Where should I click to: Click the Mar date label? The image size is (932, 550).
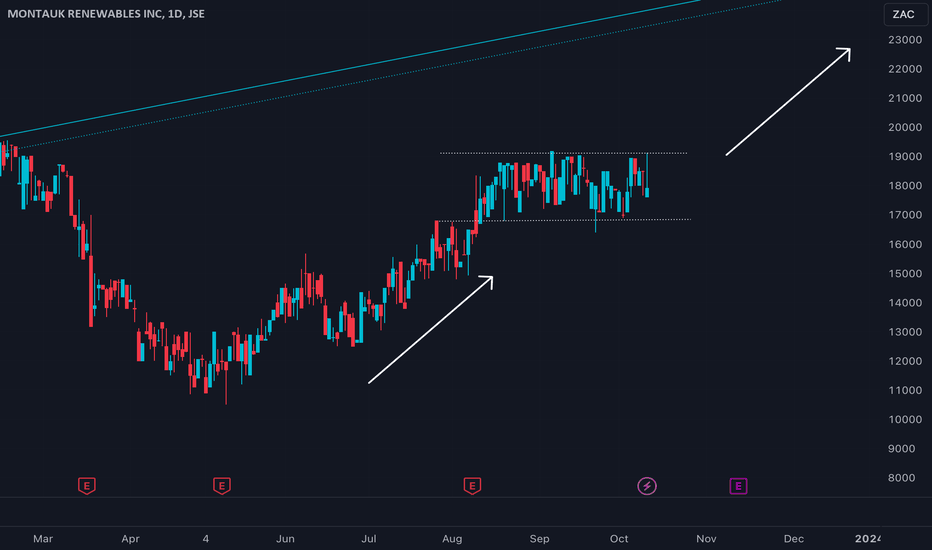[43, 539]
